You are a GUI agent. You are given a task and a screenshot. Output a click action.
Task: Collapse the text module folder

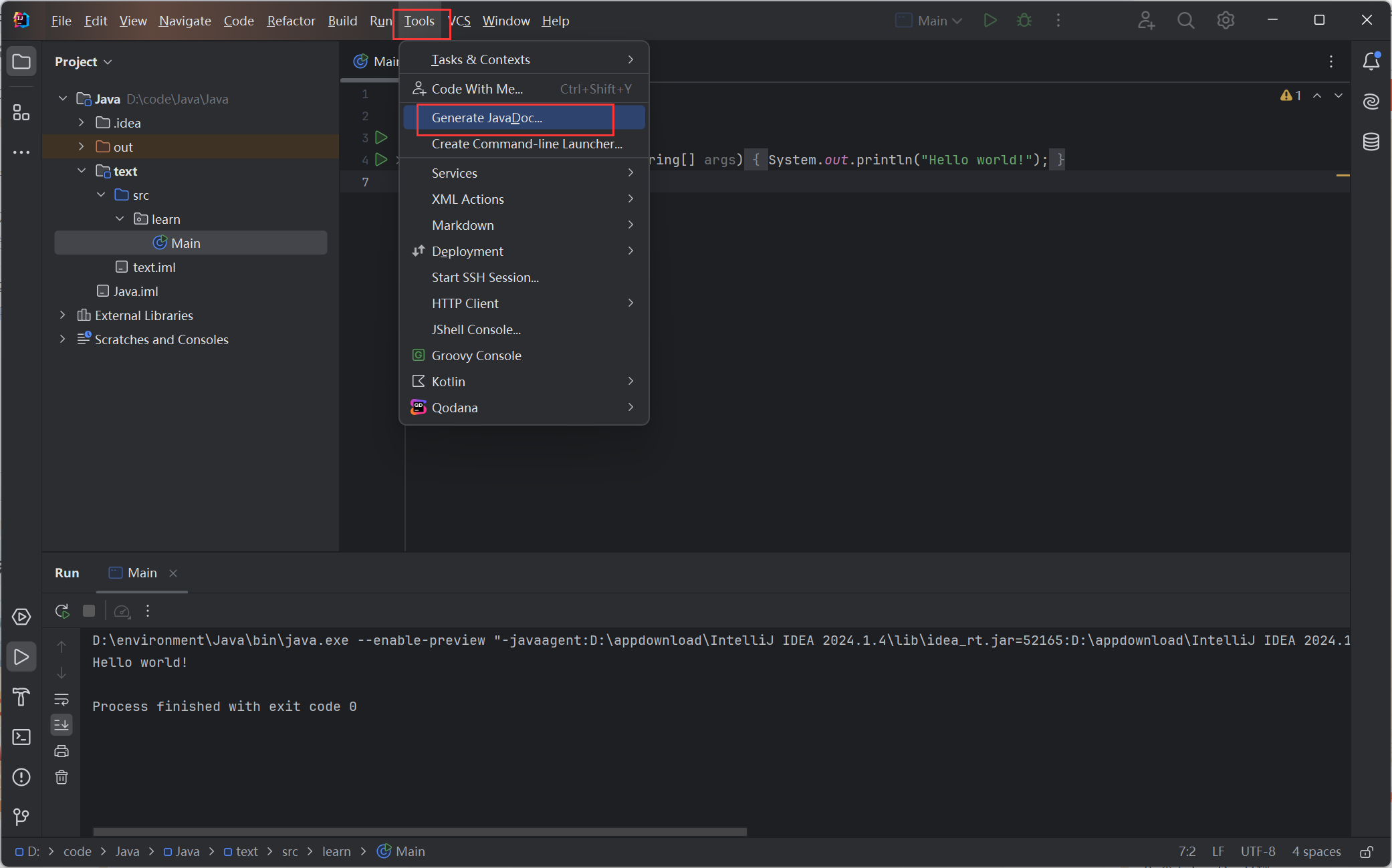(x=82, y=171)
